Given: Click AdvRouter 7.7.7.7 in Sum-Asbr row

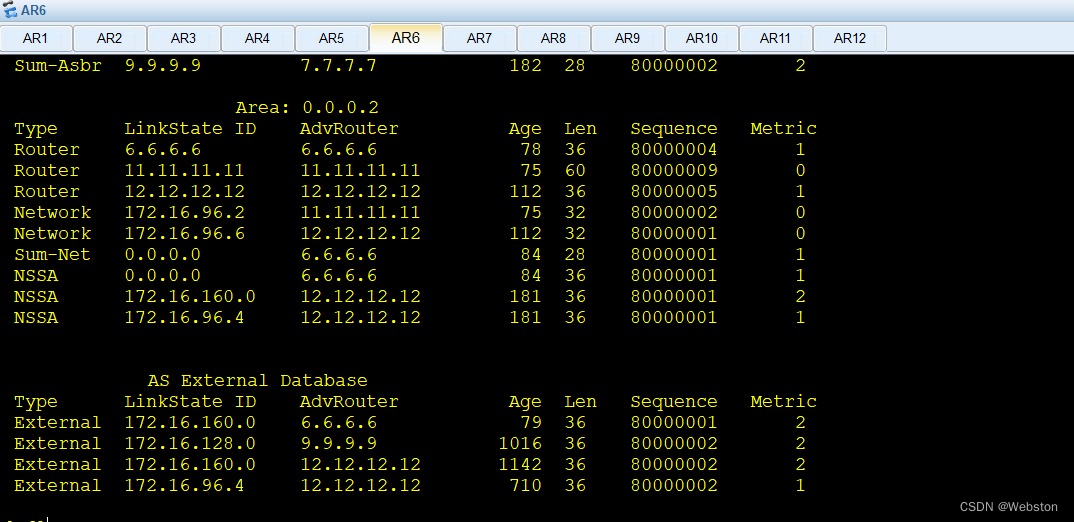Looking at the screenshot, I should (338, 66).
